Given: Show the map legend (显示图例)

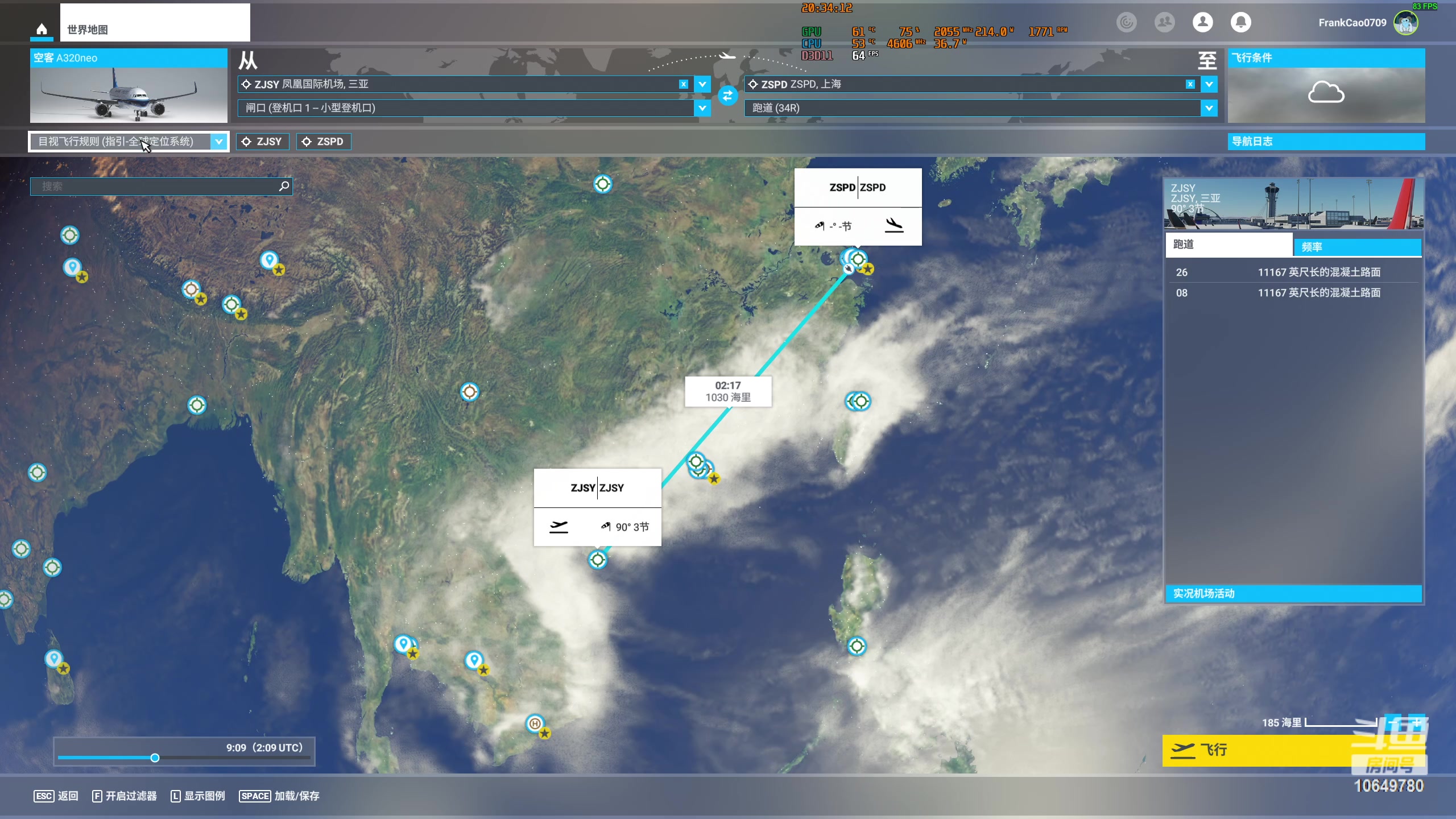Looking at the screenshot, I should 198,796.
